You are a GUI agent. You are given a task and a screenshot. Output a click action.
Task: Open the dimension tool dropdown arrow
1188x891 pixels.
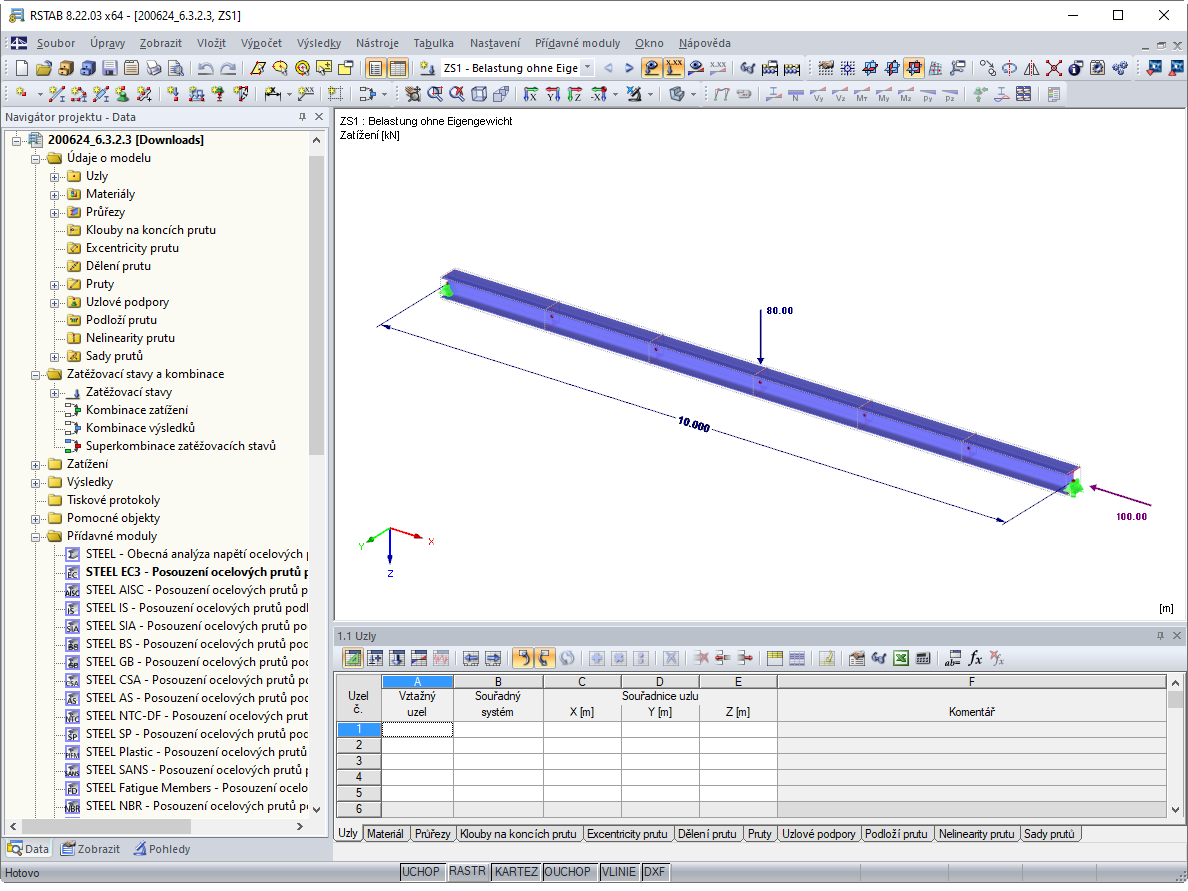[x=289, y=95]
